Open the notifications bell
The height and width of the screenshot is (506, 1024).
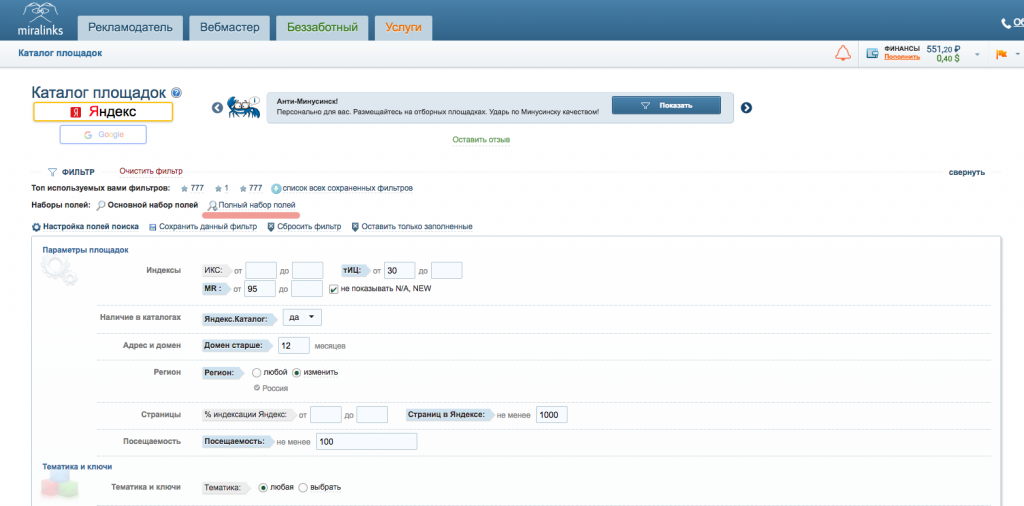coord(843,54)
